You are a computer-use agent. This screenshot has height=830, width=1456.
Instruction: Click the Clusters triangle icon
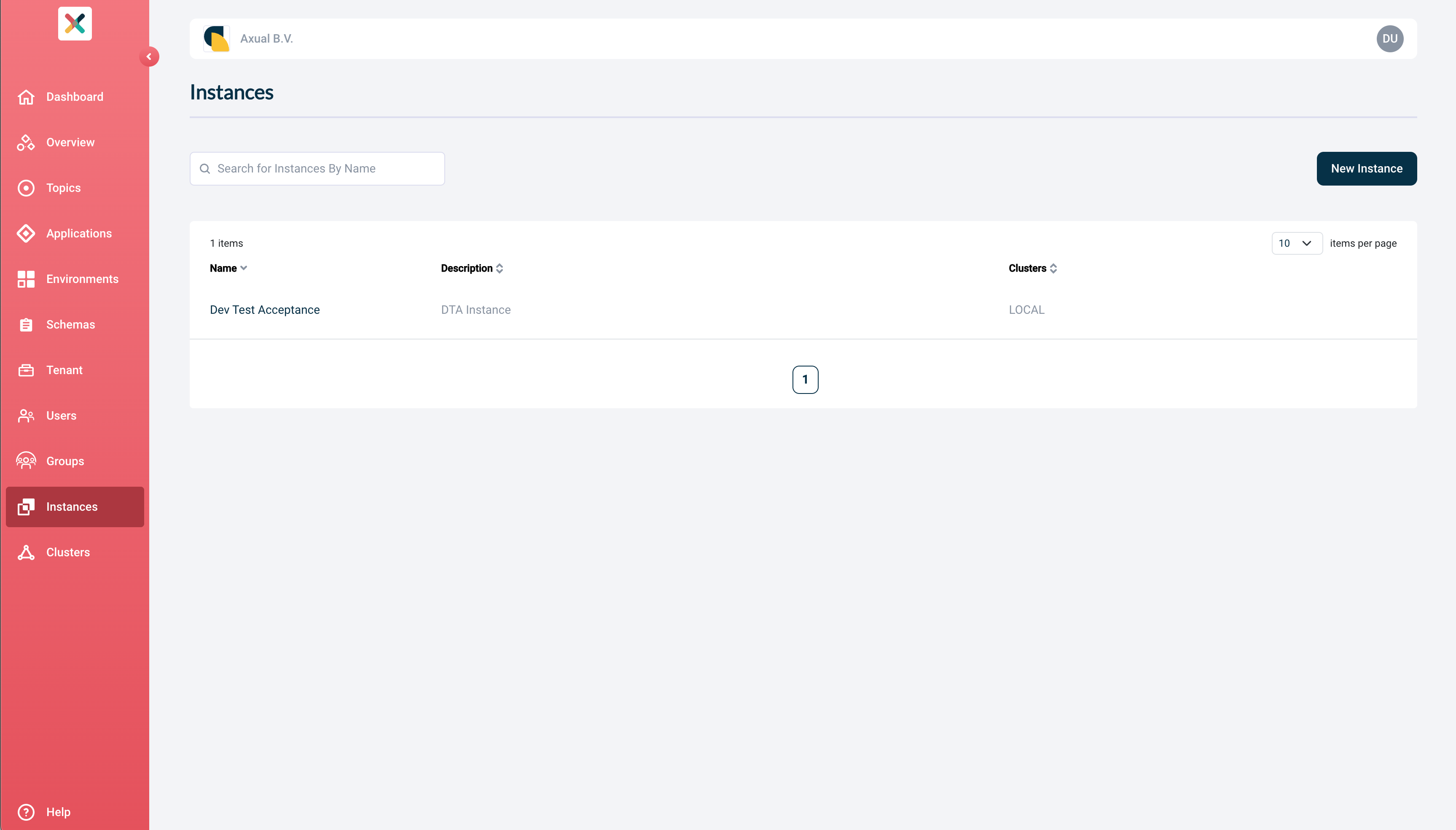point(26,552)
